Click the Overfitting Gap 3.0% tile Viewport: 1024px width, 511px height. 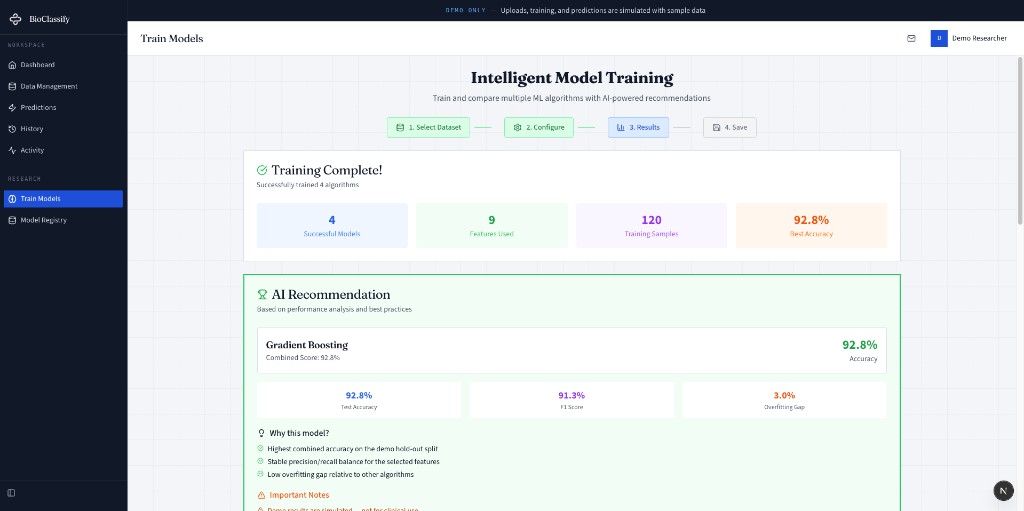point(784,400)
